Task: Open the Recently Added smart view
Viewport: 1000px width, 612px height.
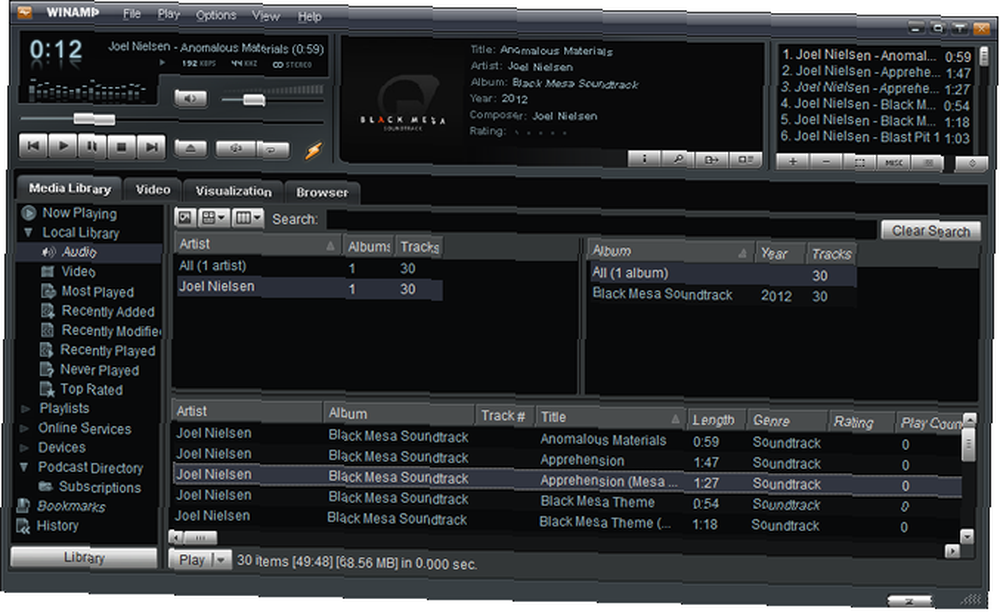Action: [x=107, y=312]
